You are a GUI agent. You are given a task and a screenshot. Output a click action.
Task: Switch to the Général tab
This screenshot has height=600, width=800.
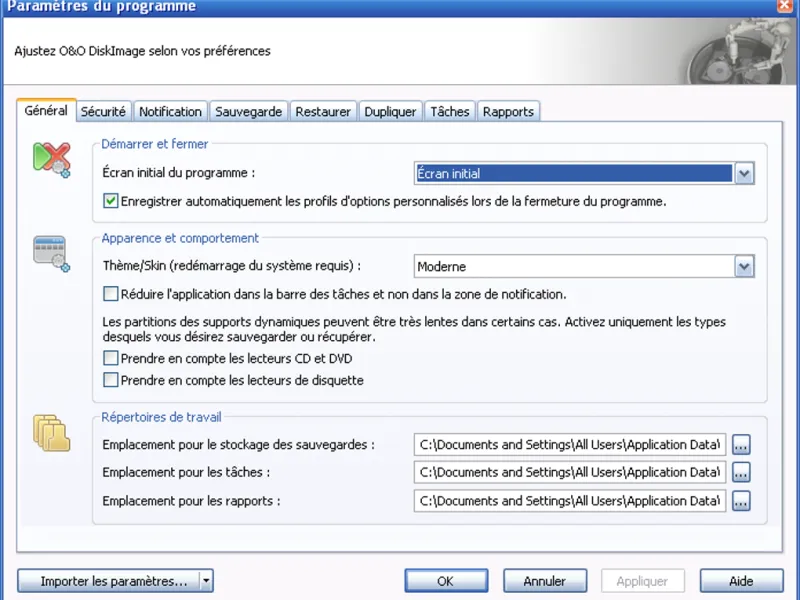(x=46, y=111)
